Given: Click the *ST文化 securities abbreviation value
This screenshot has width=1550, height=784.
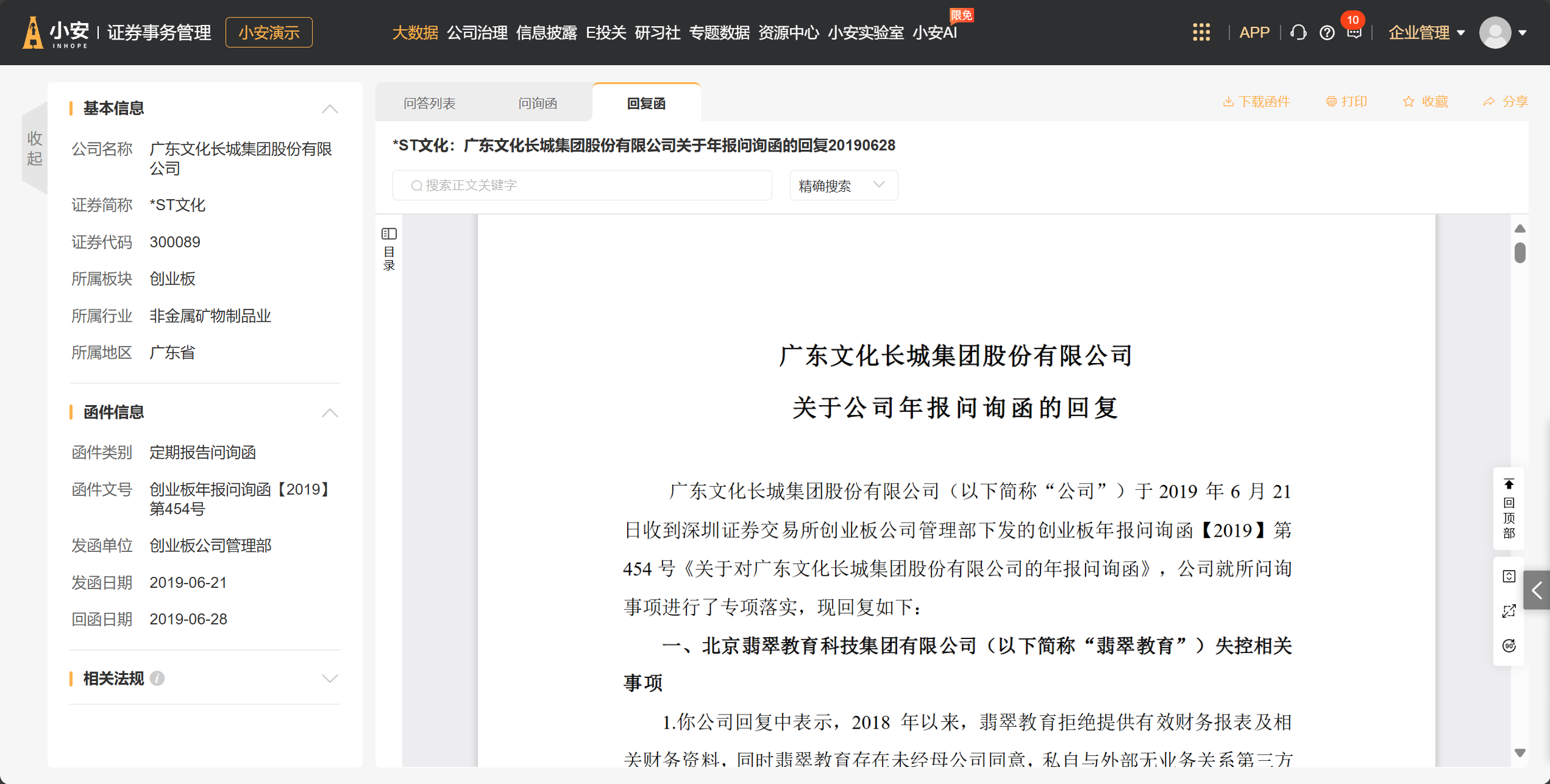Looking at the screenshot, I should pyautogui.click(x=178, y=205).
